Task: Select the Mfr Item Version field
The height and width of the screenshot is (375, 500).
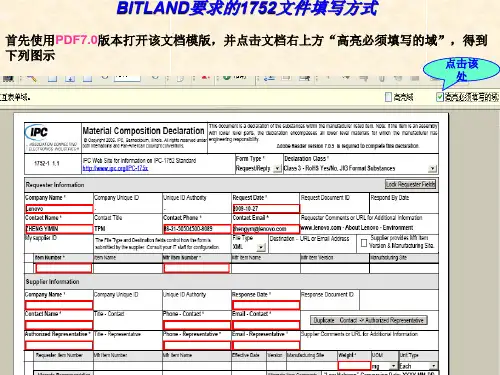Action: coord(335,268)
